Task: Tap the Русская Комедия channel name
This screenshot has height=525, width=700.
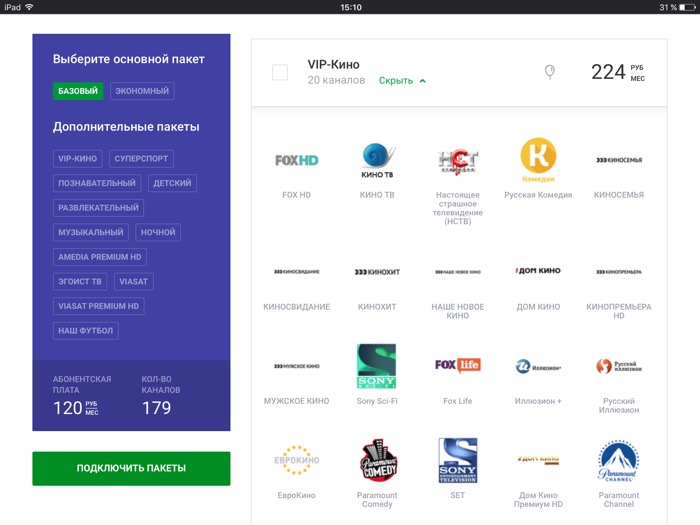Action: click(538, 195)
